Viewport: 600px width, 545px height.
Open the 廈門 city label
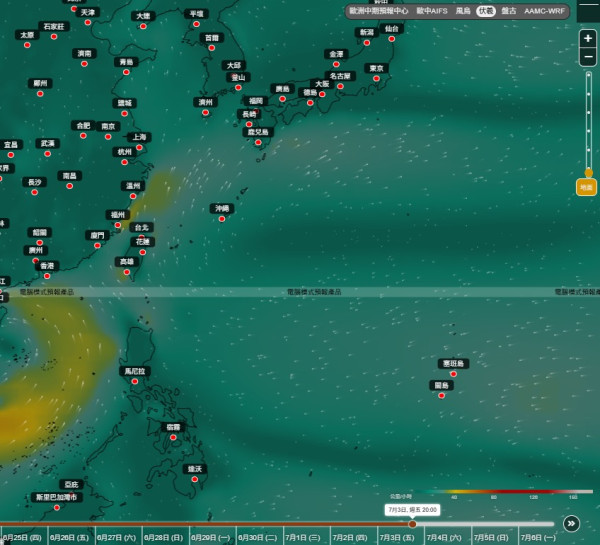[x=97, y=235]
